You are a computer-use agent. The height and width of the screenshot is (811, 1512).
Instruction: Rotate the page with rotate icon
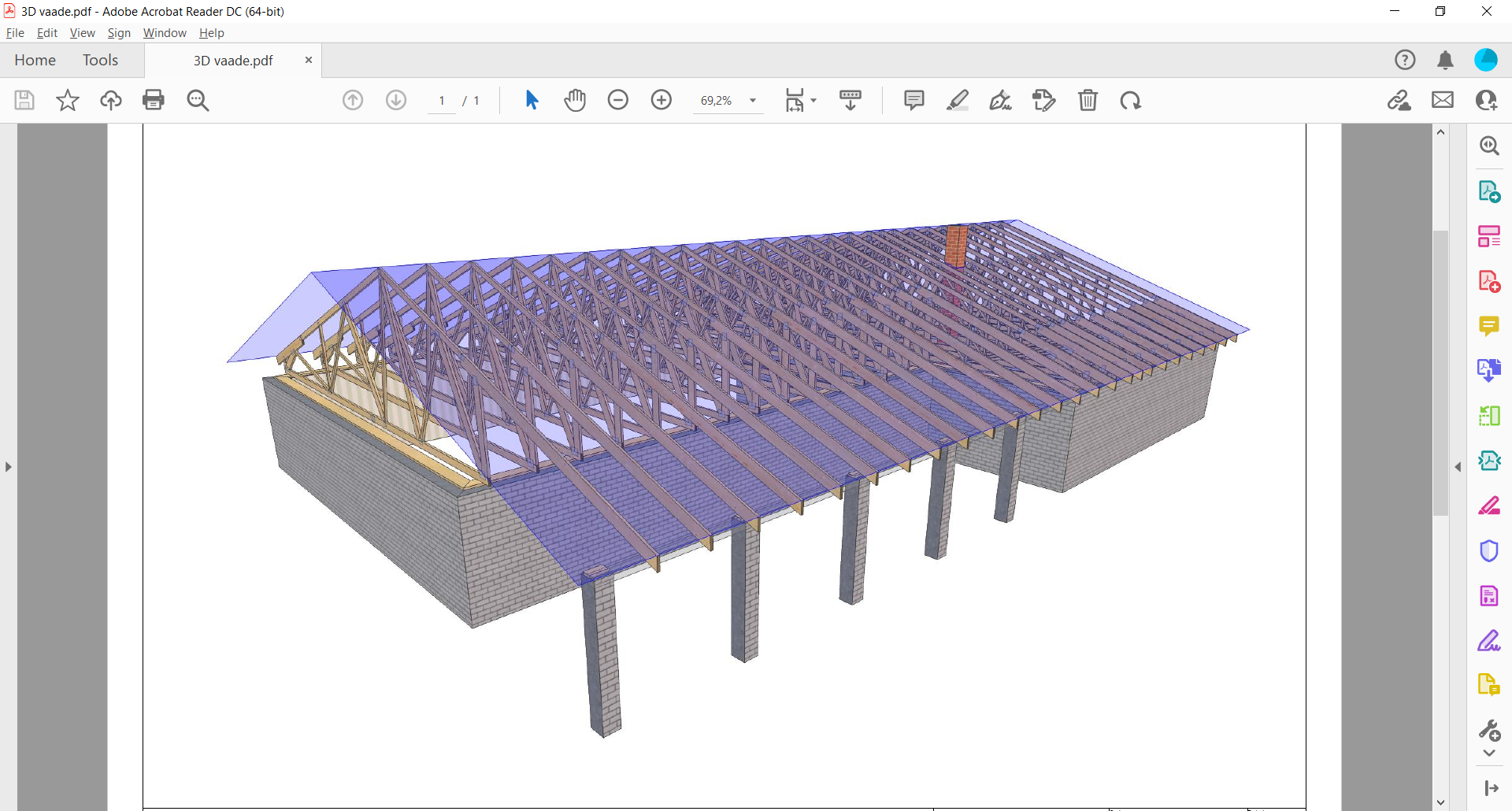[x=1131, y=100]
